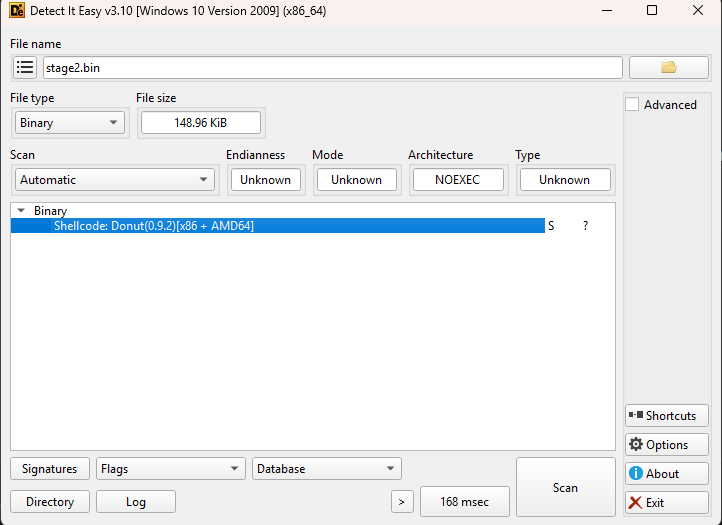Focus the stage2.bin file name field
This screenshot has height=525, width=722.
coord(333,68)
